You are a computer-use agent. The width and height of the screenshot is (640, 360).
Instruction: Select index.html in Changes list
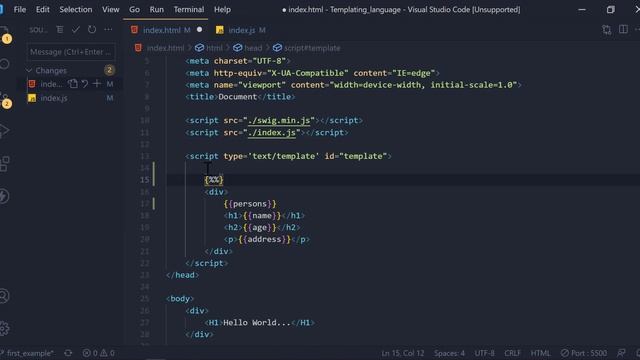(x=51, y=84)
